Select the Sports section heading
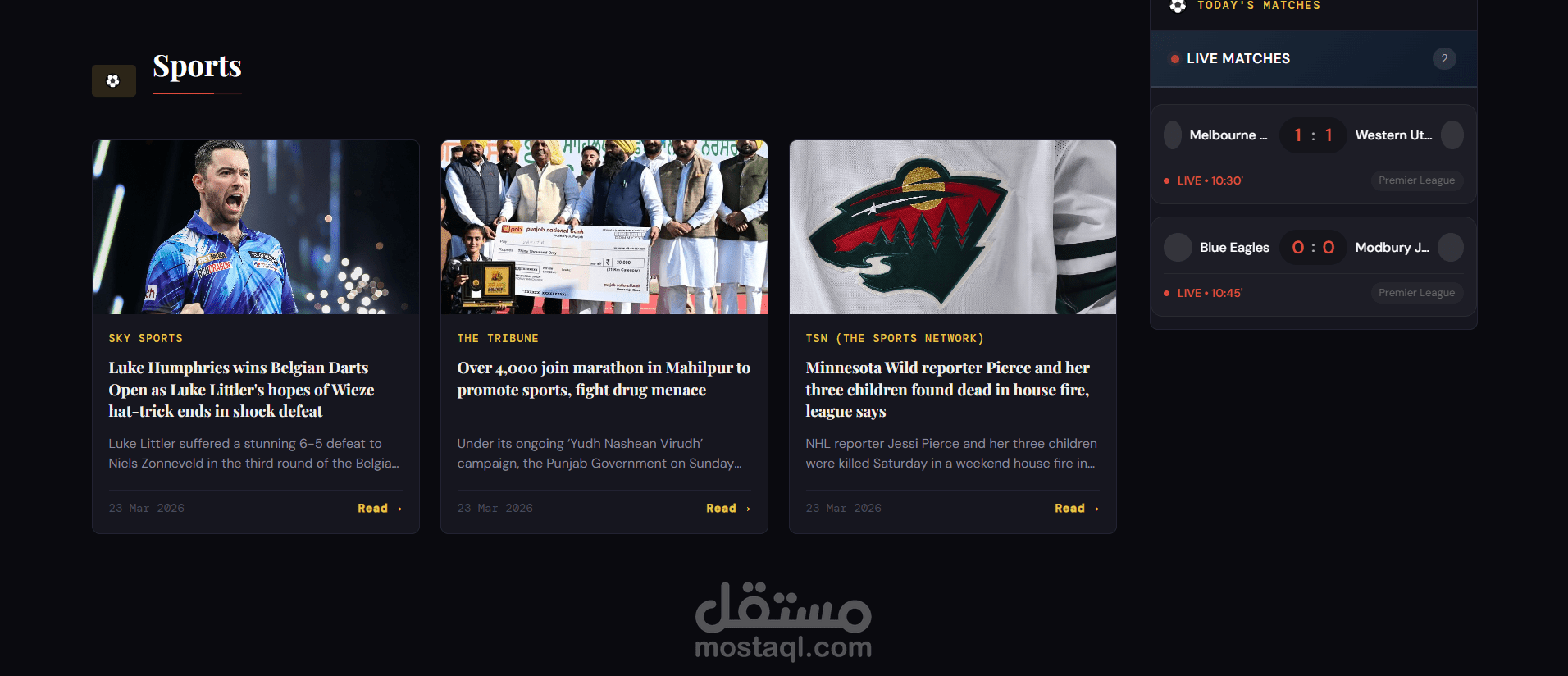This screenshot has height=676, width=1568. click(197, 66)
